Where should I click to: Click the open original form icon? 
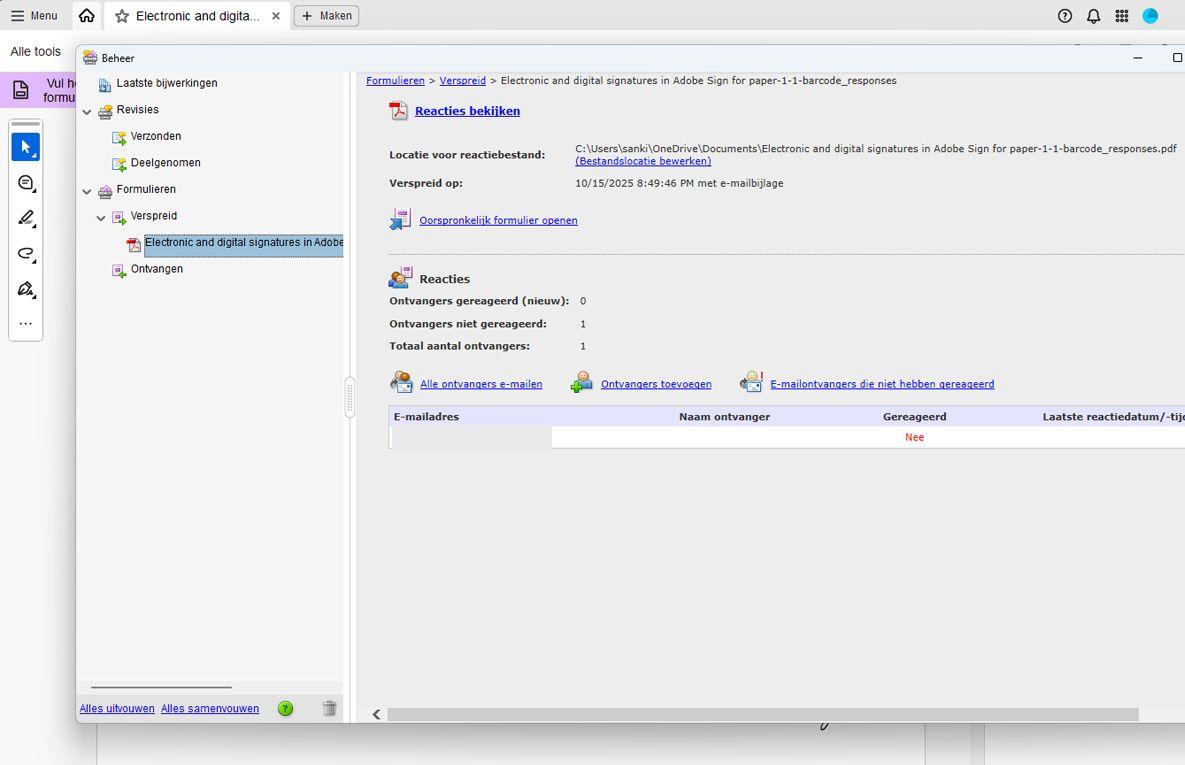pos(400,219)
